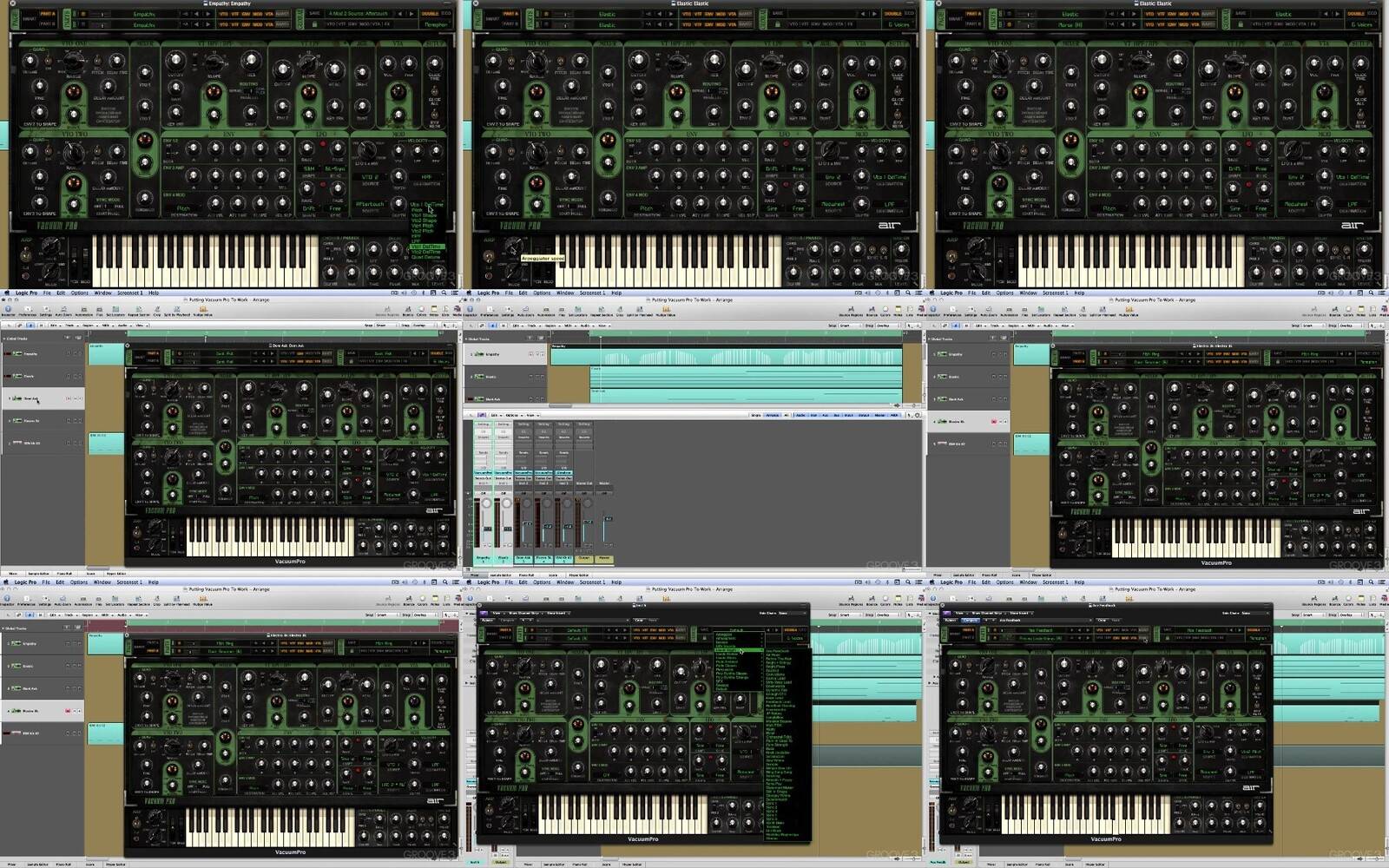Solo the Empathy track in the mixer screenshot

(x=543, y=354)
